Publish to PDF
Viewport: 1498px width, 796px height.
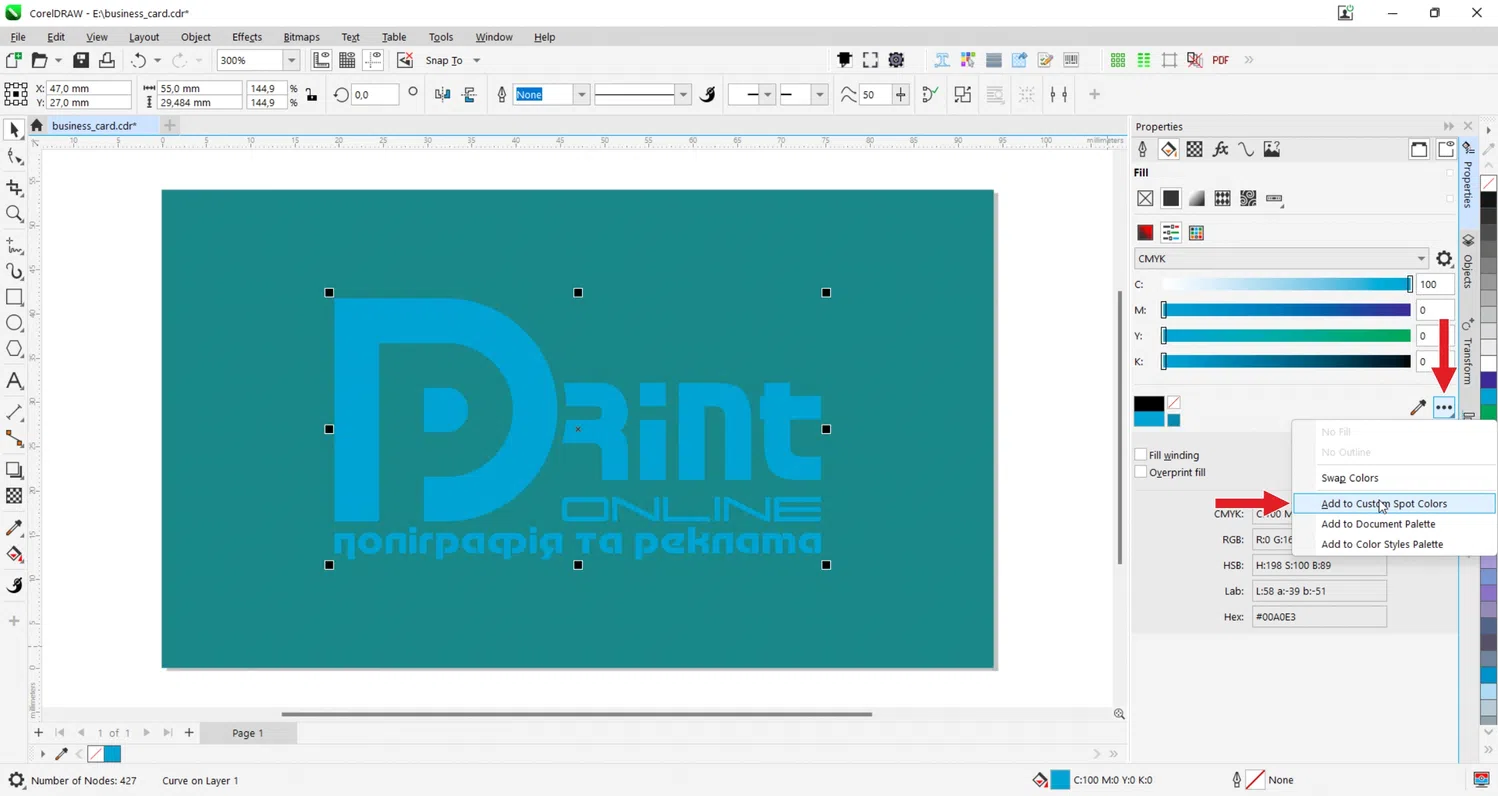[x=1220, y=60]
